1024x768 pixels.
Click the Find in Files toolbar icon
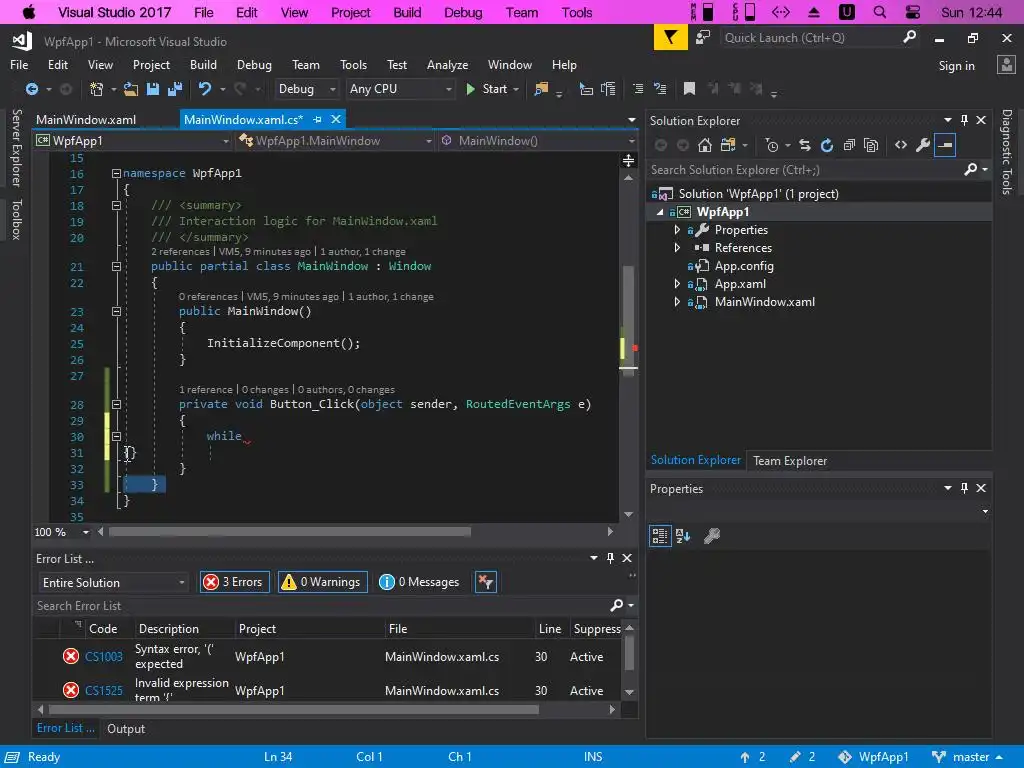[x=541, y=89]
